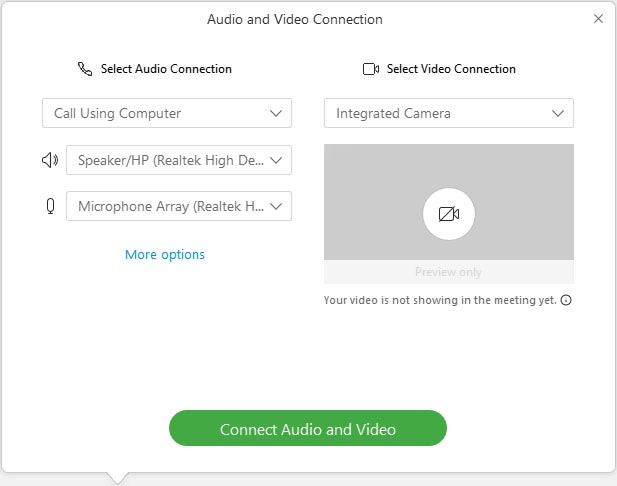The width and height of the screenshot is (617, 486).
Task: Click the info icon after the video notice
Action: coord(566,300)
